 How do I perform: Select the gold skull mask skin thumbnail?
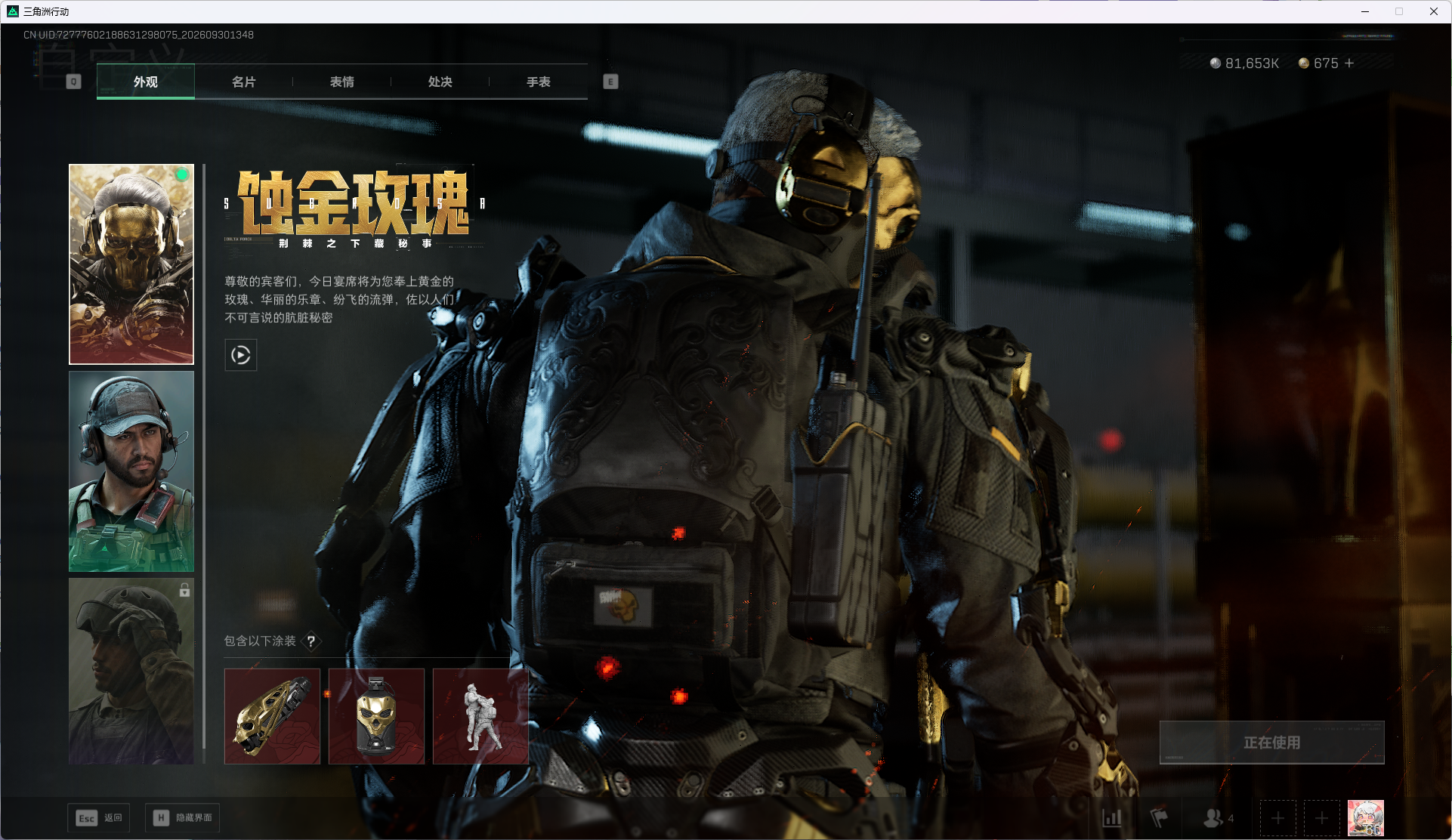(x=131, y=264)
